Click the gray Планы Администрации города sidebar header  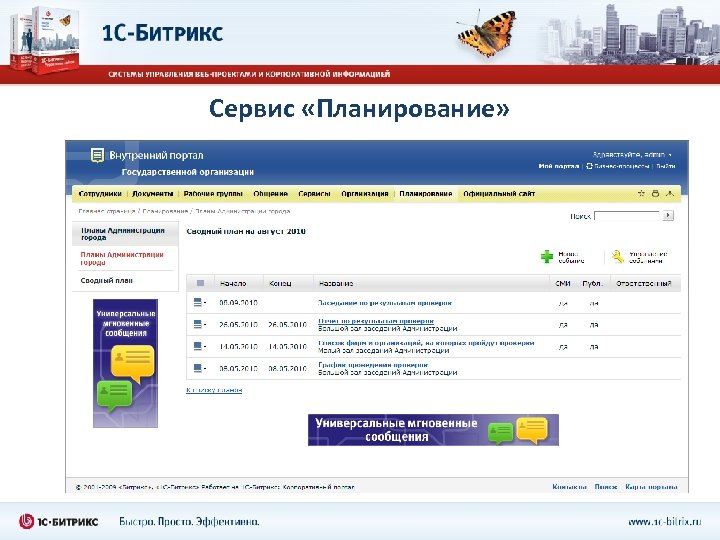(x=125, y=234)
